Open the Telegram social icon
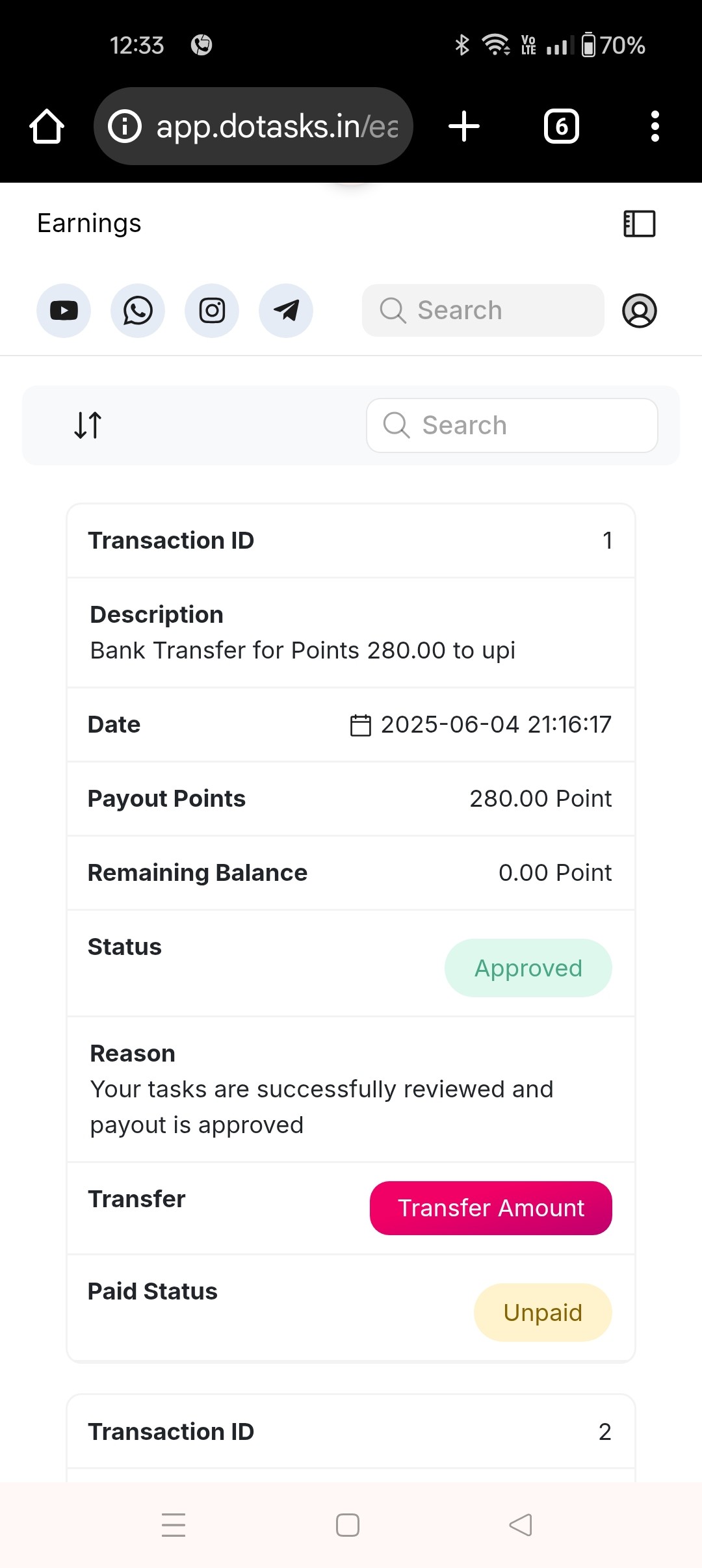 (x=286, y=311)
